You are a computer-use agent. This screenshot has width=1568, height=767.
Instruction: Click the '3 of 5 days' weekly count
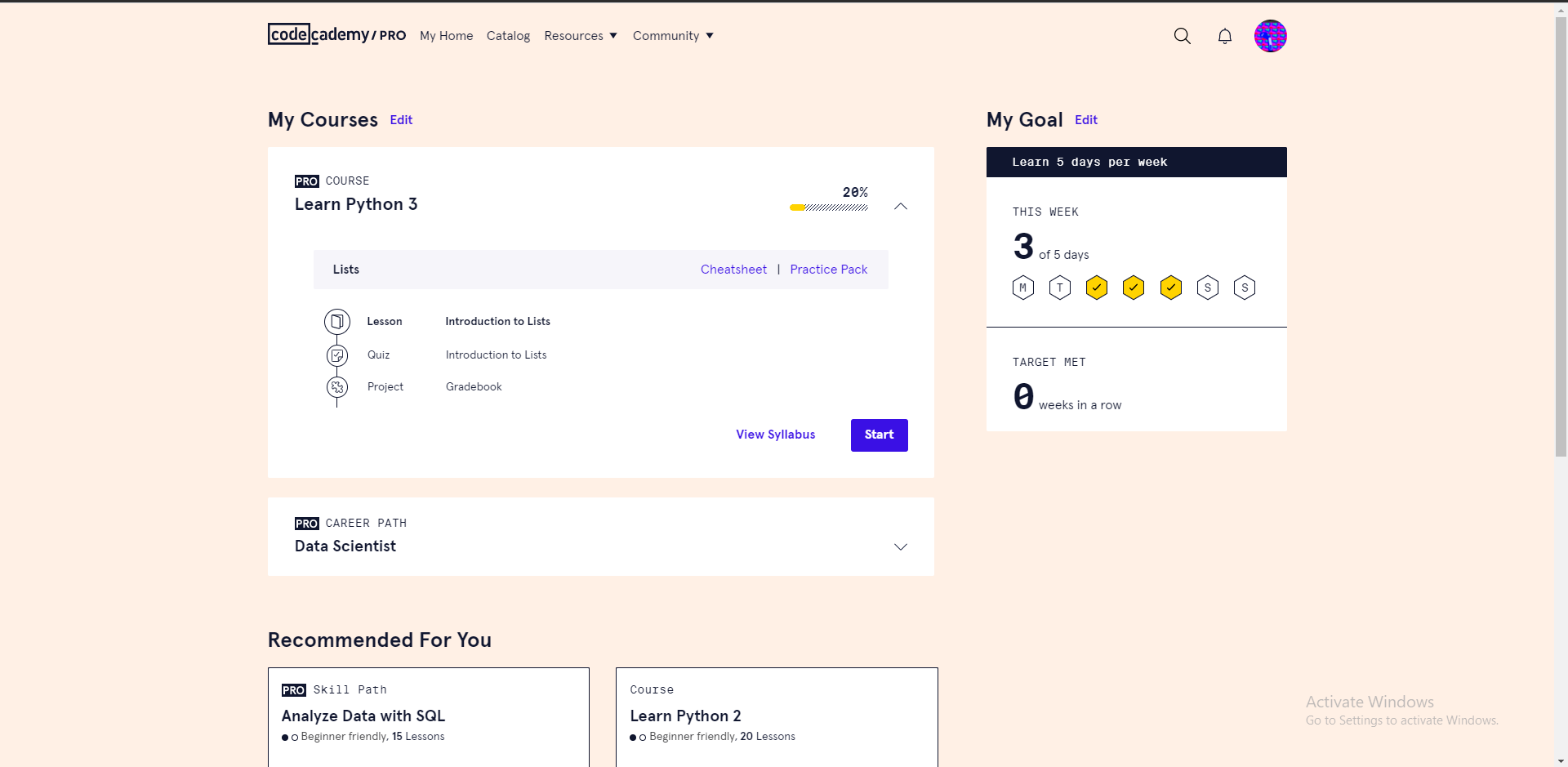click(1051, 247)
